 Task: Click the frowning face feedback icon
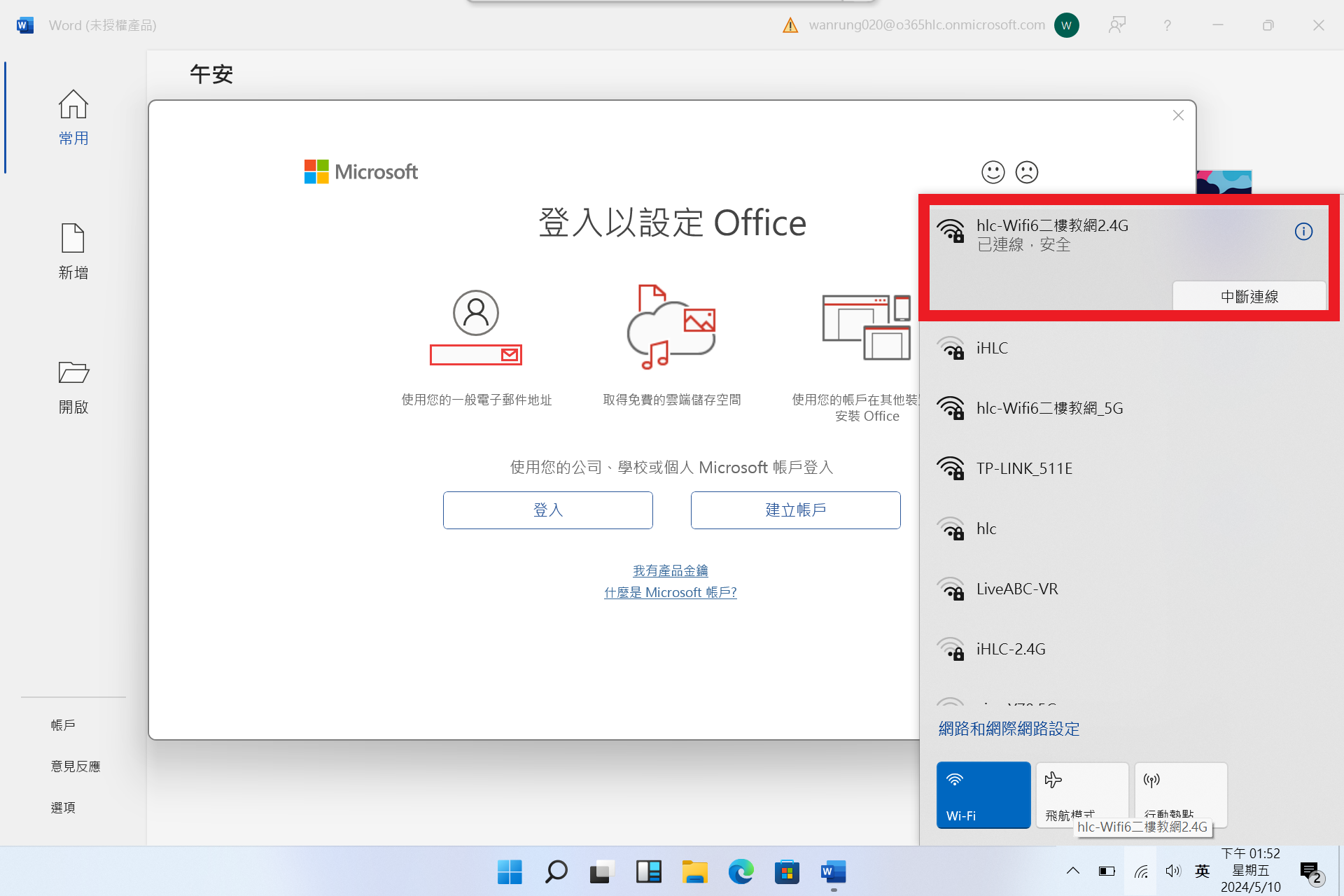click(1026, 172)
